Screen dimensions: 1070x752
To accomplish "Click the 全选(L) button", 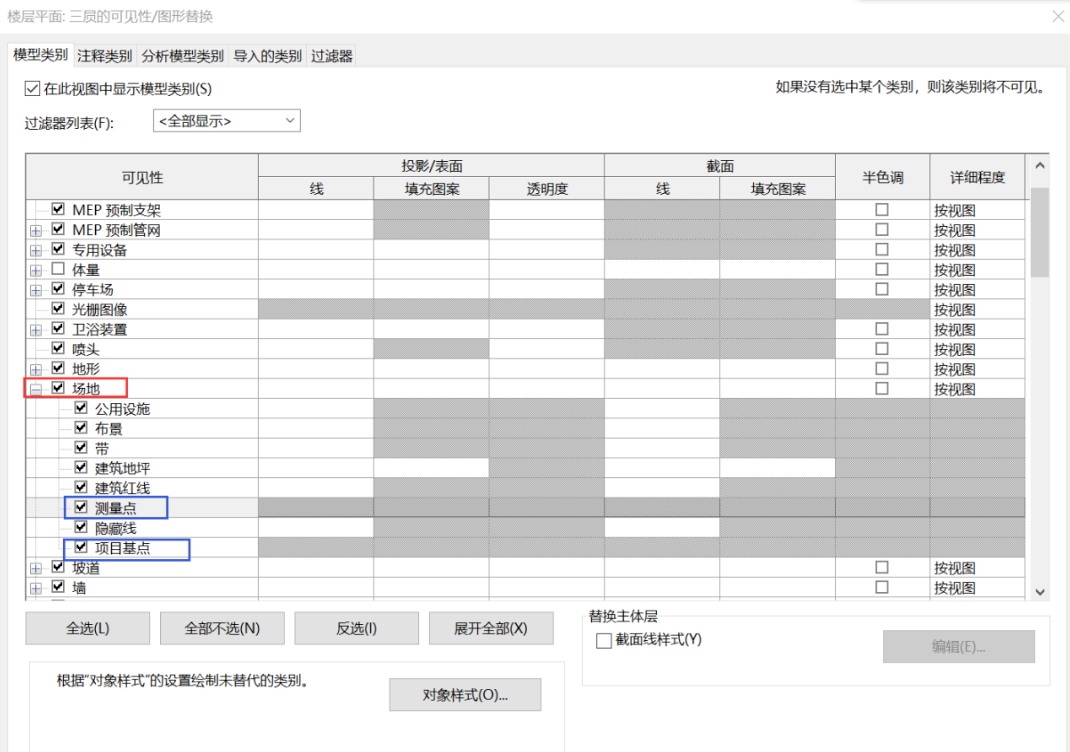I will (87, 628).
